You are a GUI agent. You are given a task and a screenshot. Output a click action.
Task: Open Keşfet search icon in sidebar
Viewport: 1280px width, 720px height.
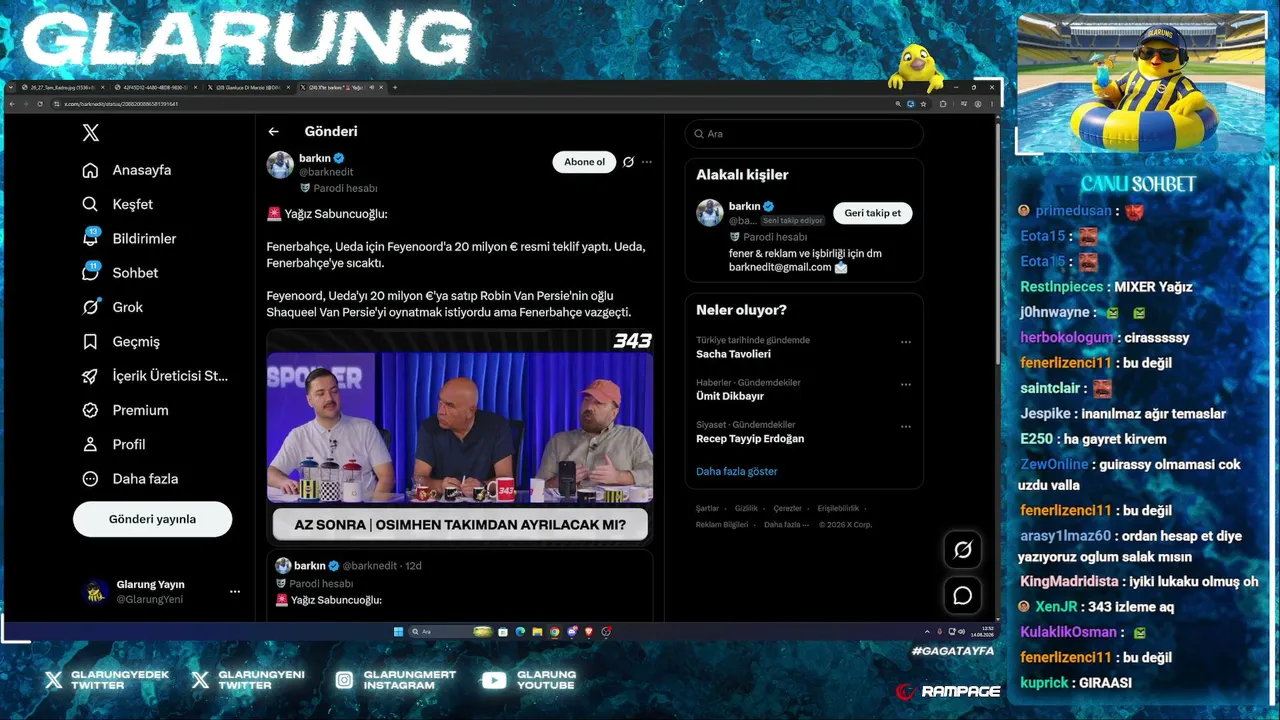click(91, 204)
